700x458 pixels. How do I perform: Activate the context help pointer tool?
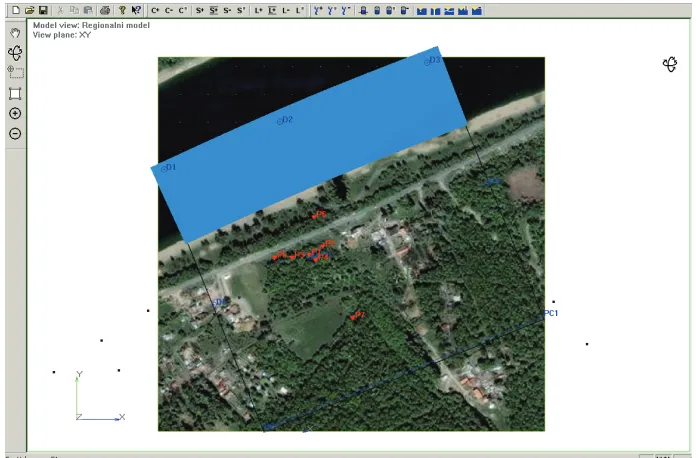pos(136,10)
